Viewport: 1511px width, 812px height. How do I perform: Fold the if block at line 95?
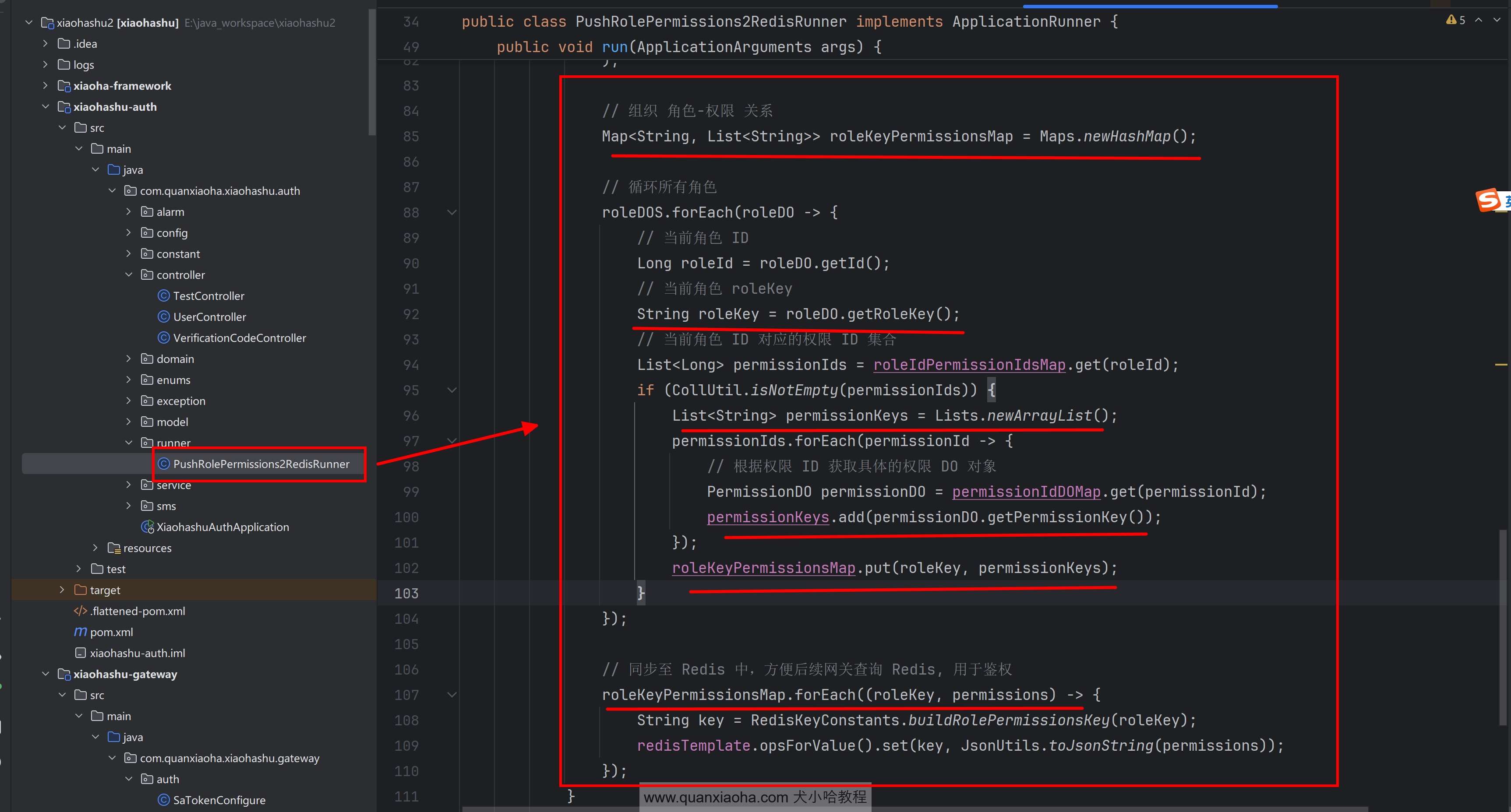(452, 390)
